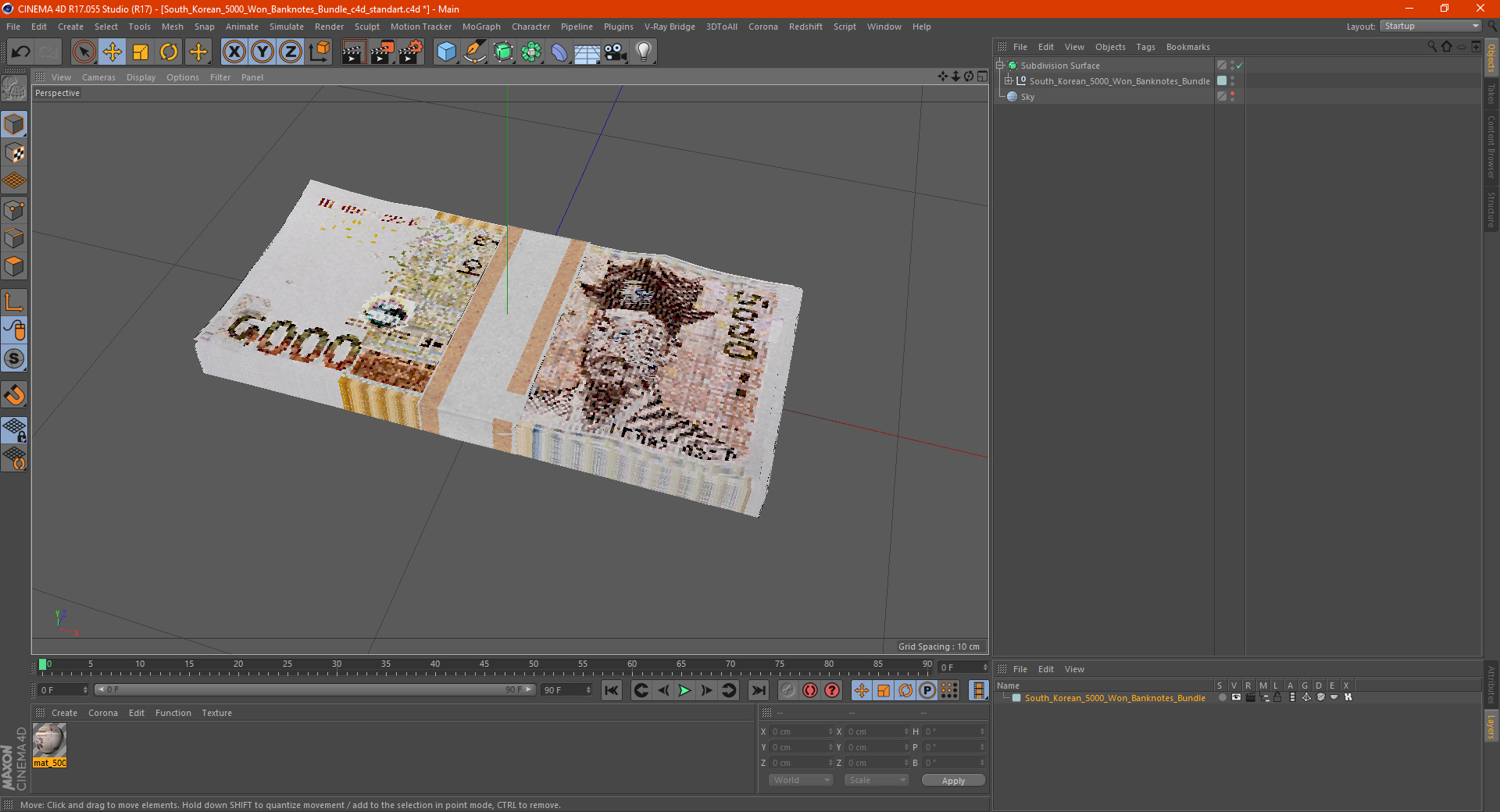Add a Subdivision Surface generator from toolbar
1500x812 pixels.
click(503, 52)
